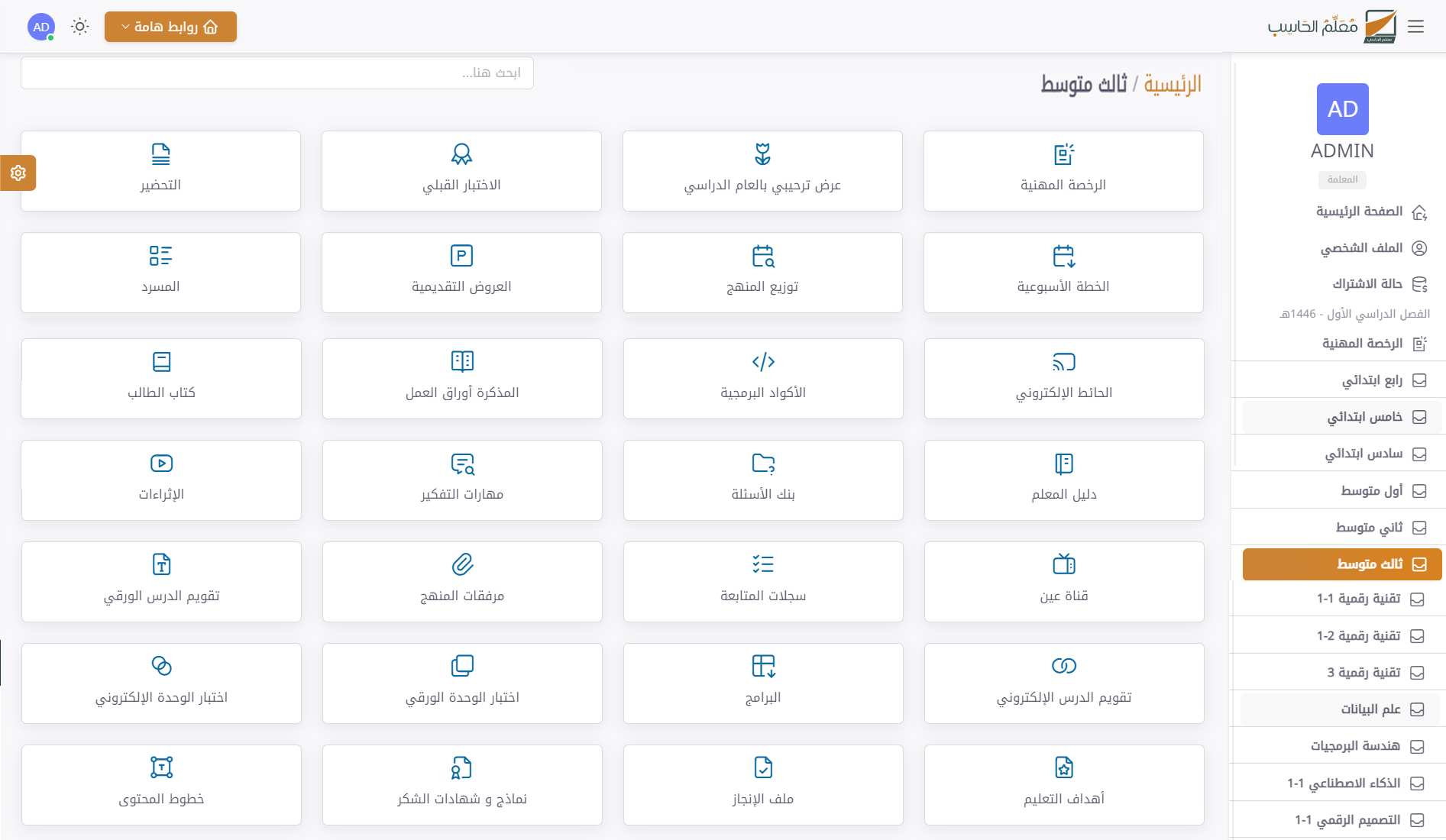Open عرض ترحيبي بالعام الدراسي card icon

763,154
